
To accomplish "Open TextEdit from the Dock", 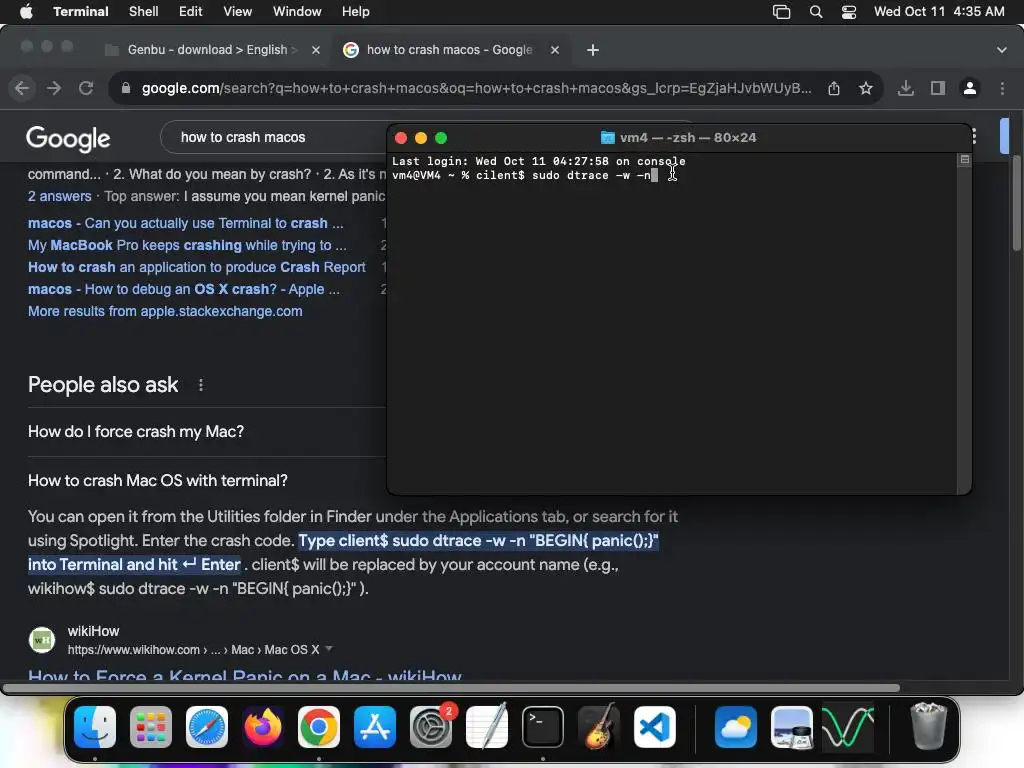I will pyautogui.click(x=487, y=727).
